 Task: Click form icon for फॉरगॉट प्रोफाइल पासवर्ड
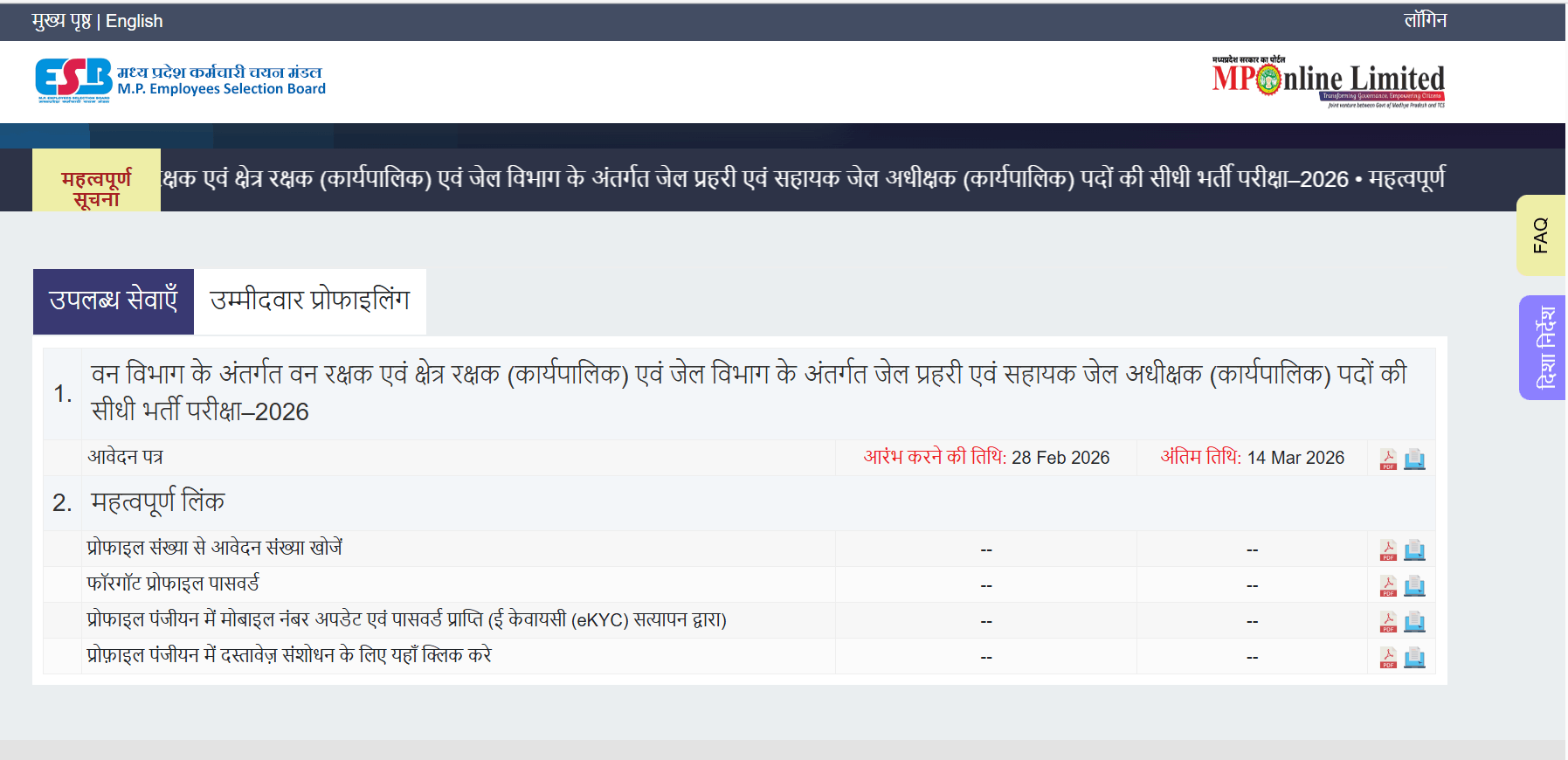[x=1414, y=585]
